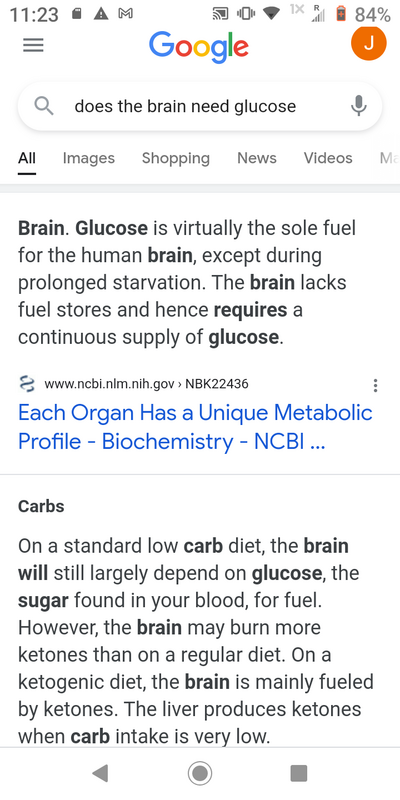The image size is (400, 800).
Task: Switch to the News tab
Action: click(x=257, y=158)
